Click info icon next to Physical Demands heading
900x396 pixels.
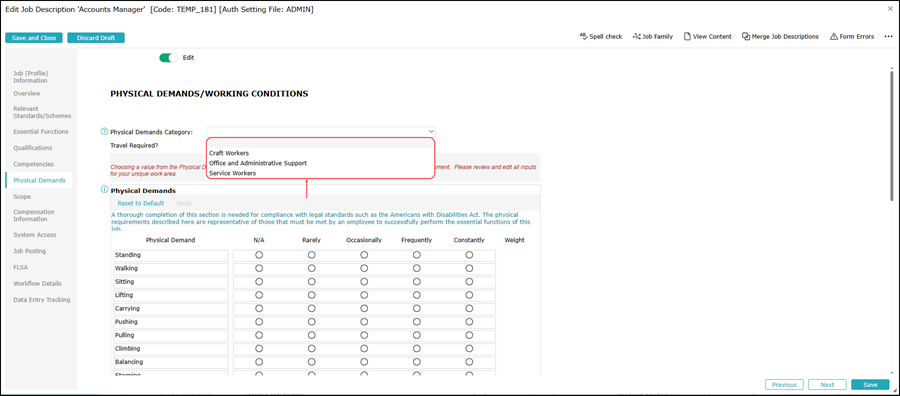[104, 189]
